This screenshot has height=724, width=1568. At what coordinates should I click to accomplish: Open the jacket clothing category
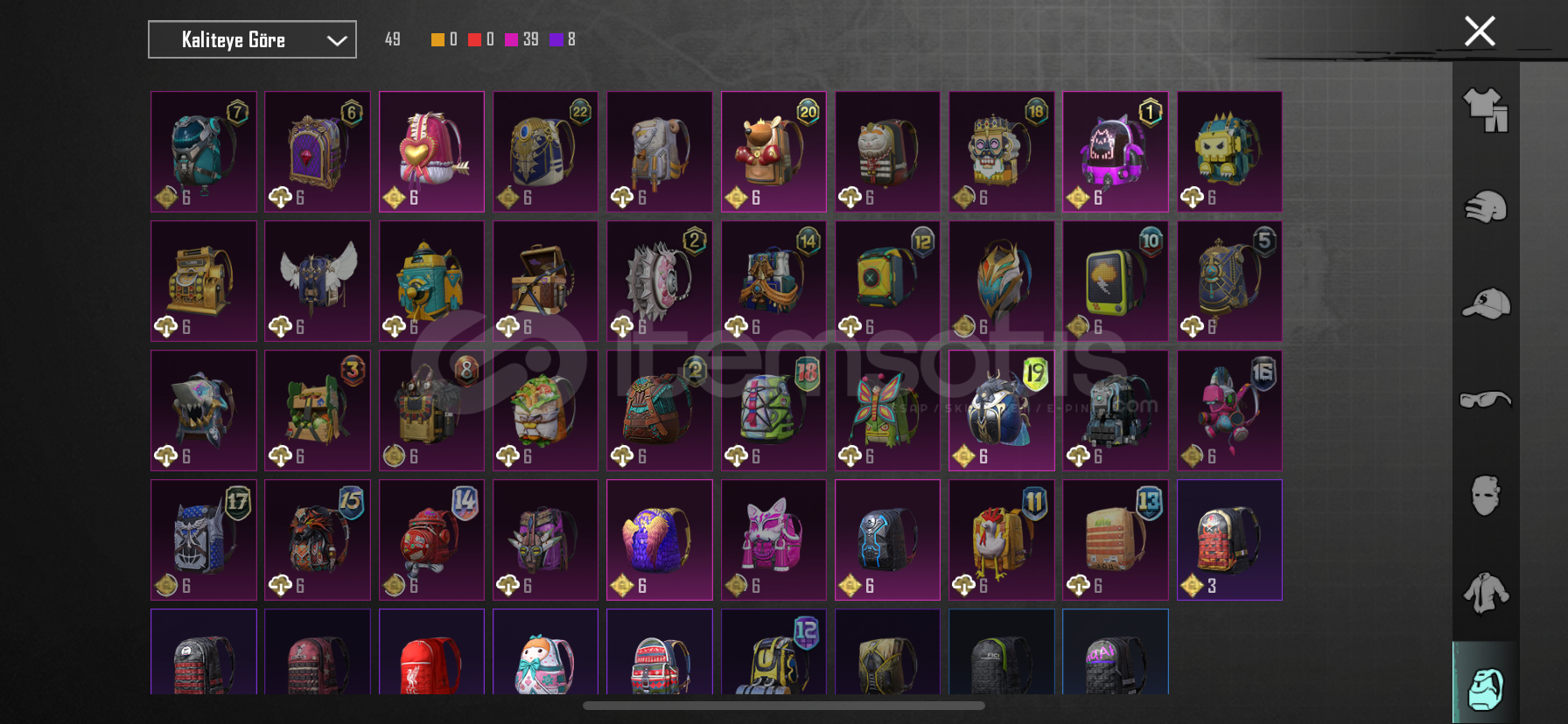click(x=1486, y=593)
